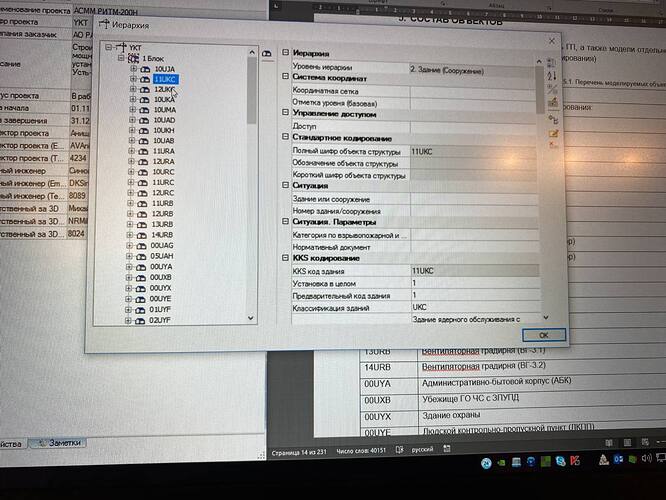Select the 11UKC tree item

(165, 79)
